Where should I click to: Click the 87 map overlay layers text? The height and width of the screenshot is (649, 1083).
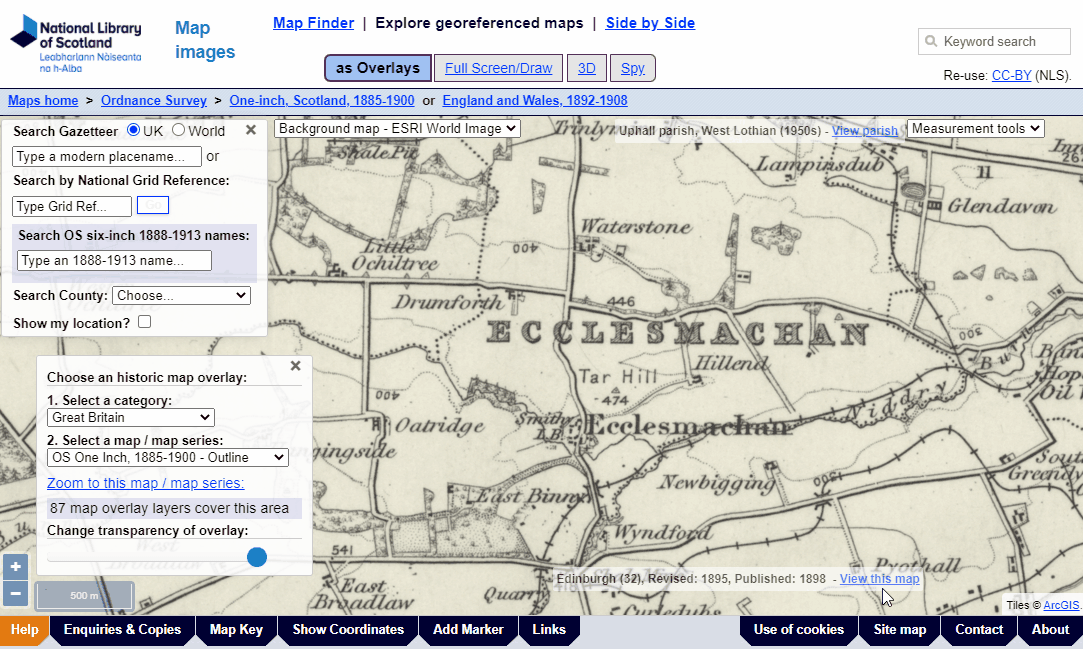coord(169,508)
